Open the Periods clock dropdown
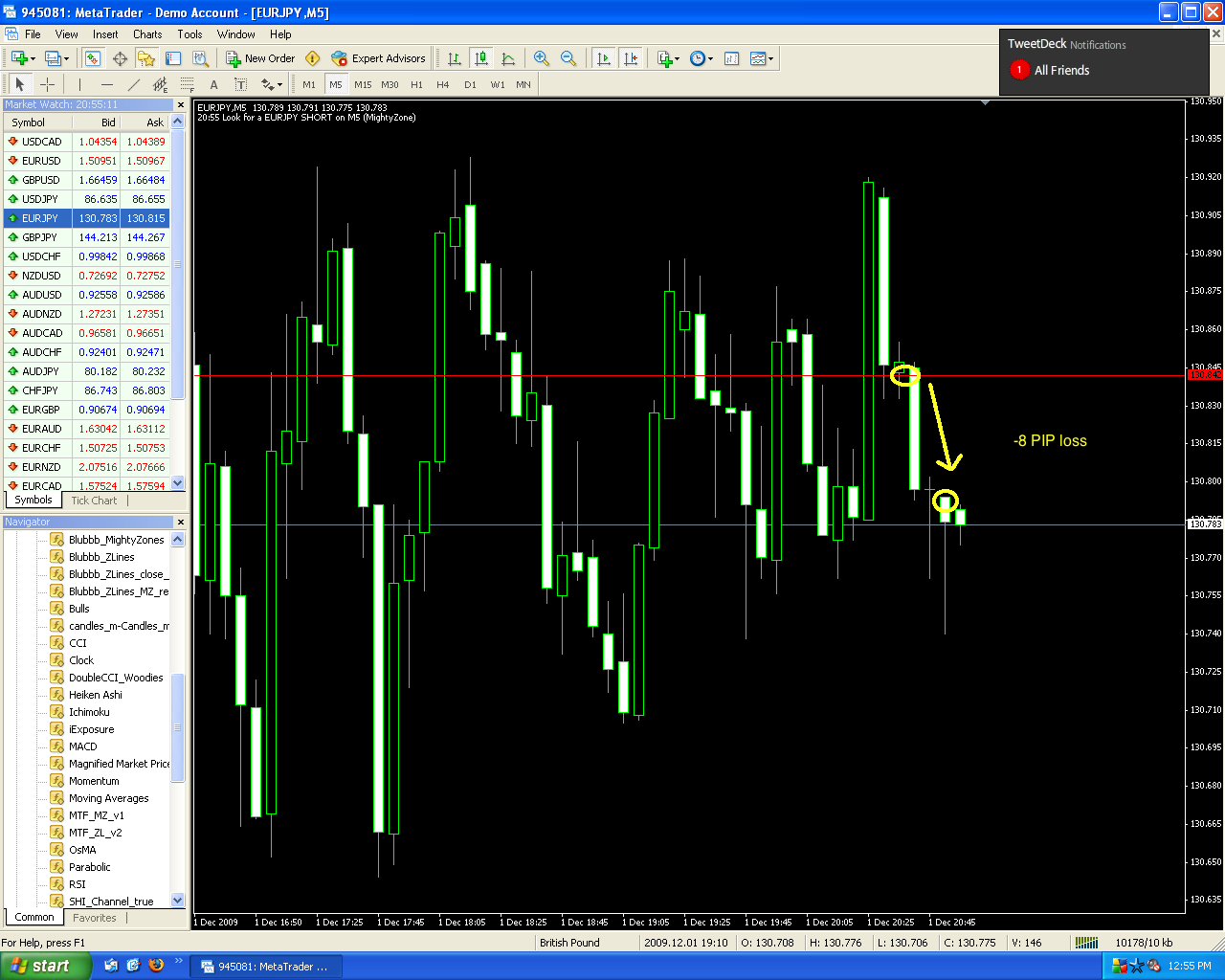This screenshot has height=980, width=1225. tap(702, 58)
